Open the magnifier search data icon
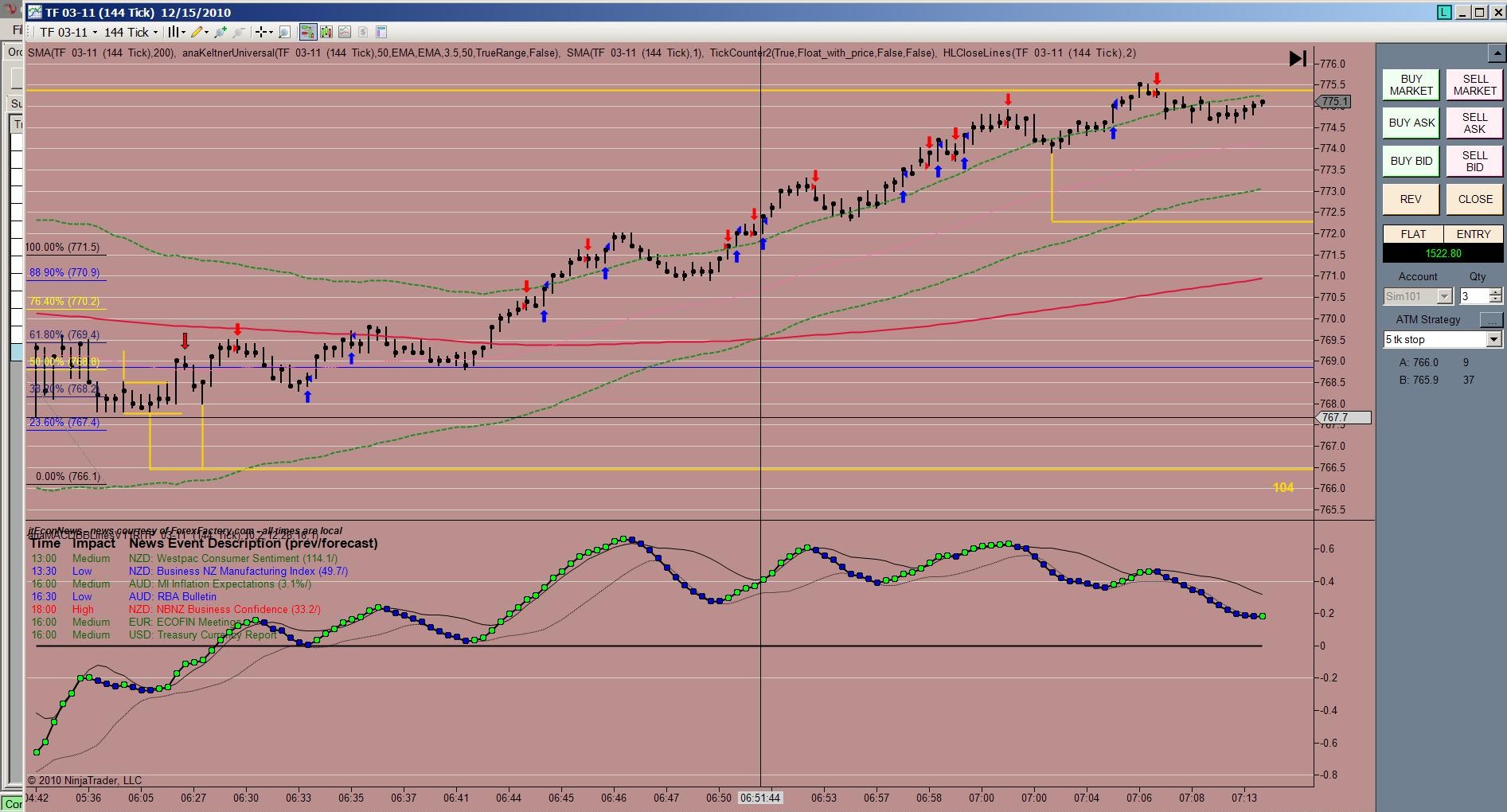The image size is (1507, 812). point(284,32)
